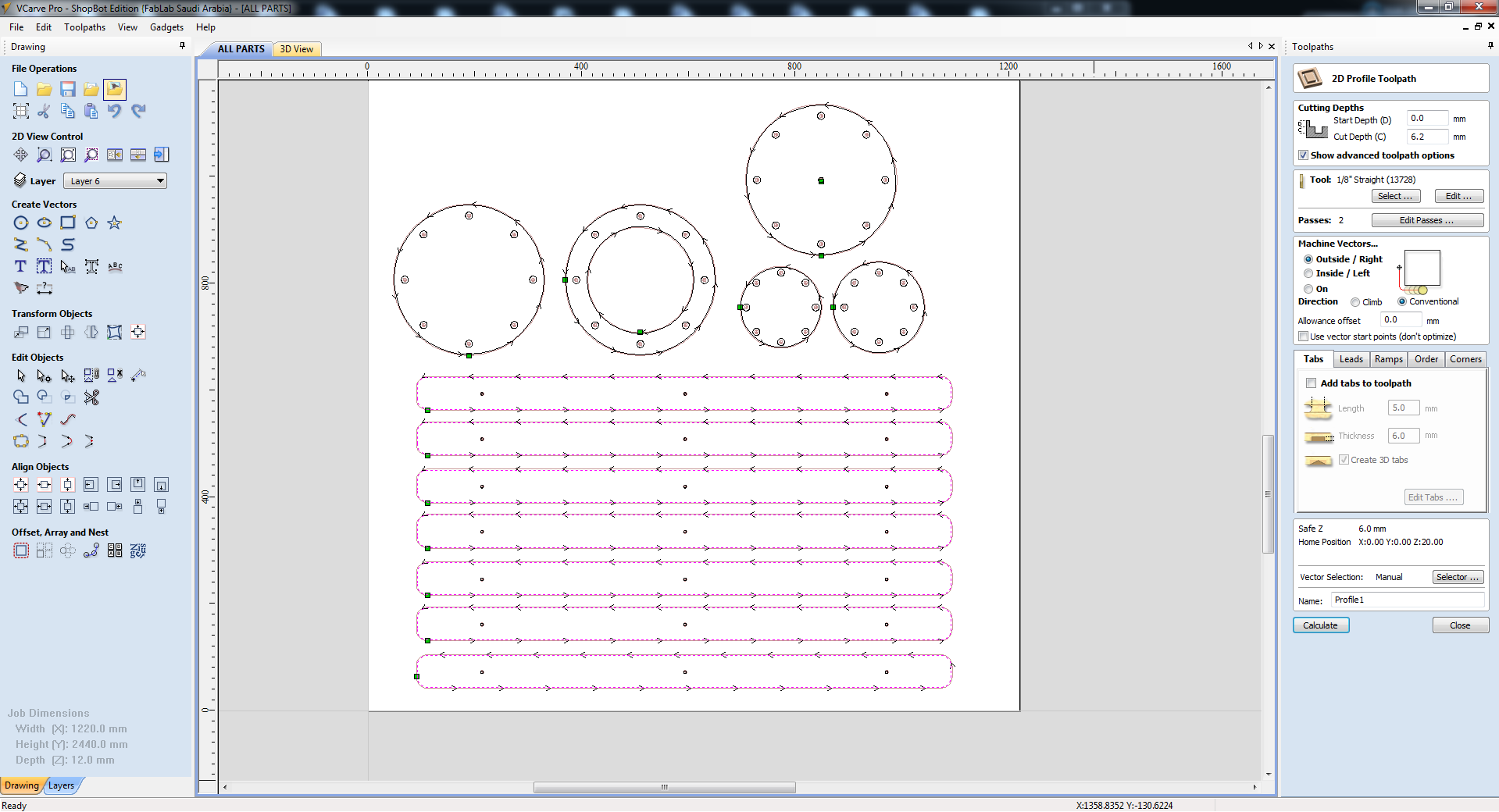Open the offset vectors tool
Viewport: 1499px width, 812px height.
21,550
